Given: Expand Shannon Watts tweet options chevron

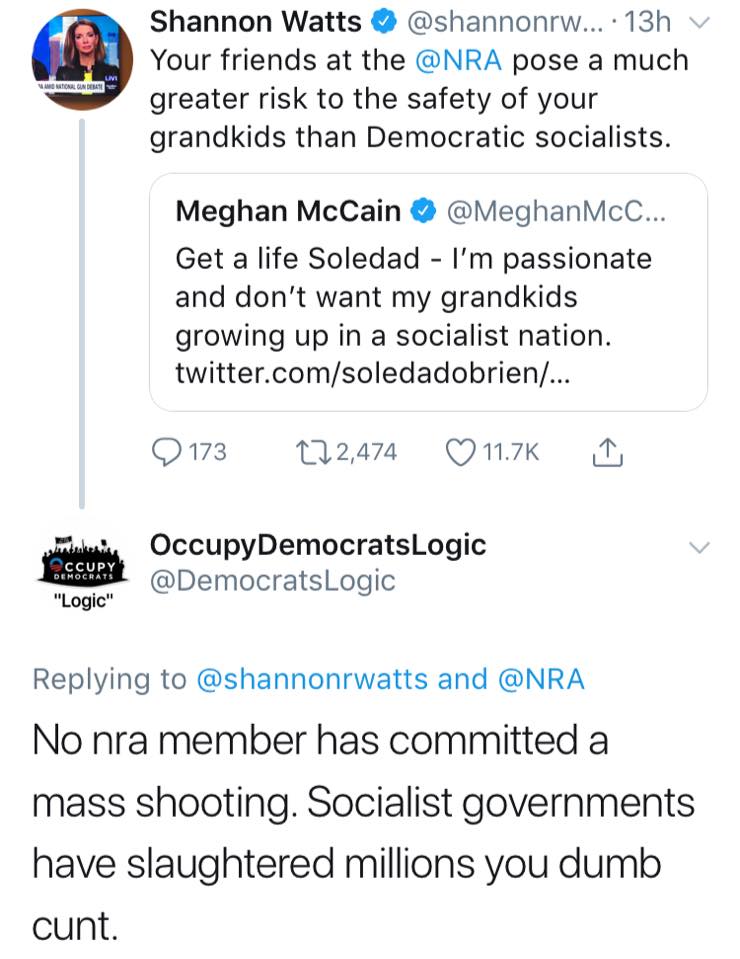Looking at the screenshot, I should tap(702, 21).
